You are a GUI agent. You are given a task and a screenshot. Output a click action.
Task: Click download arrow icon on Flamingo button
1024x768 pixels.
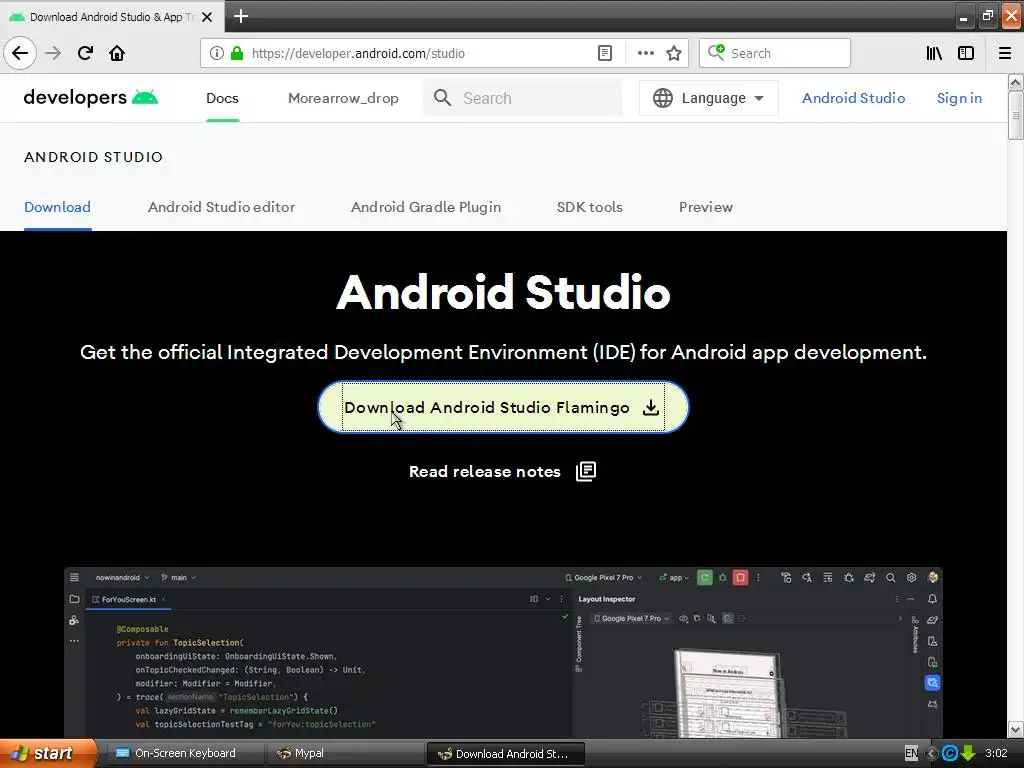coord(650,408)
